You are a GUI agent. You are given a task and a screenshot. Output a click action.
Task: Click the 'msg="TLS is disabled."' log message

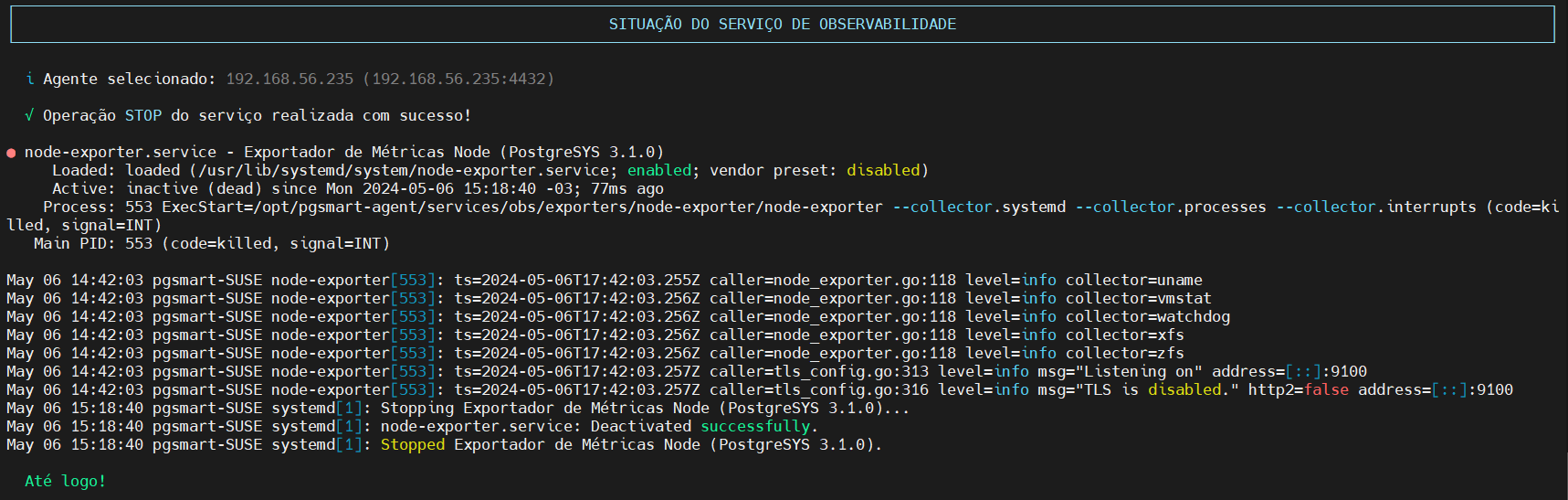(x=1139, y=390)
